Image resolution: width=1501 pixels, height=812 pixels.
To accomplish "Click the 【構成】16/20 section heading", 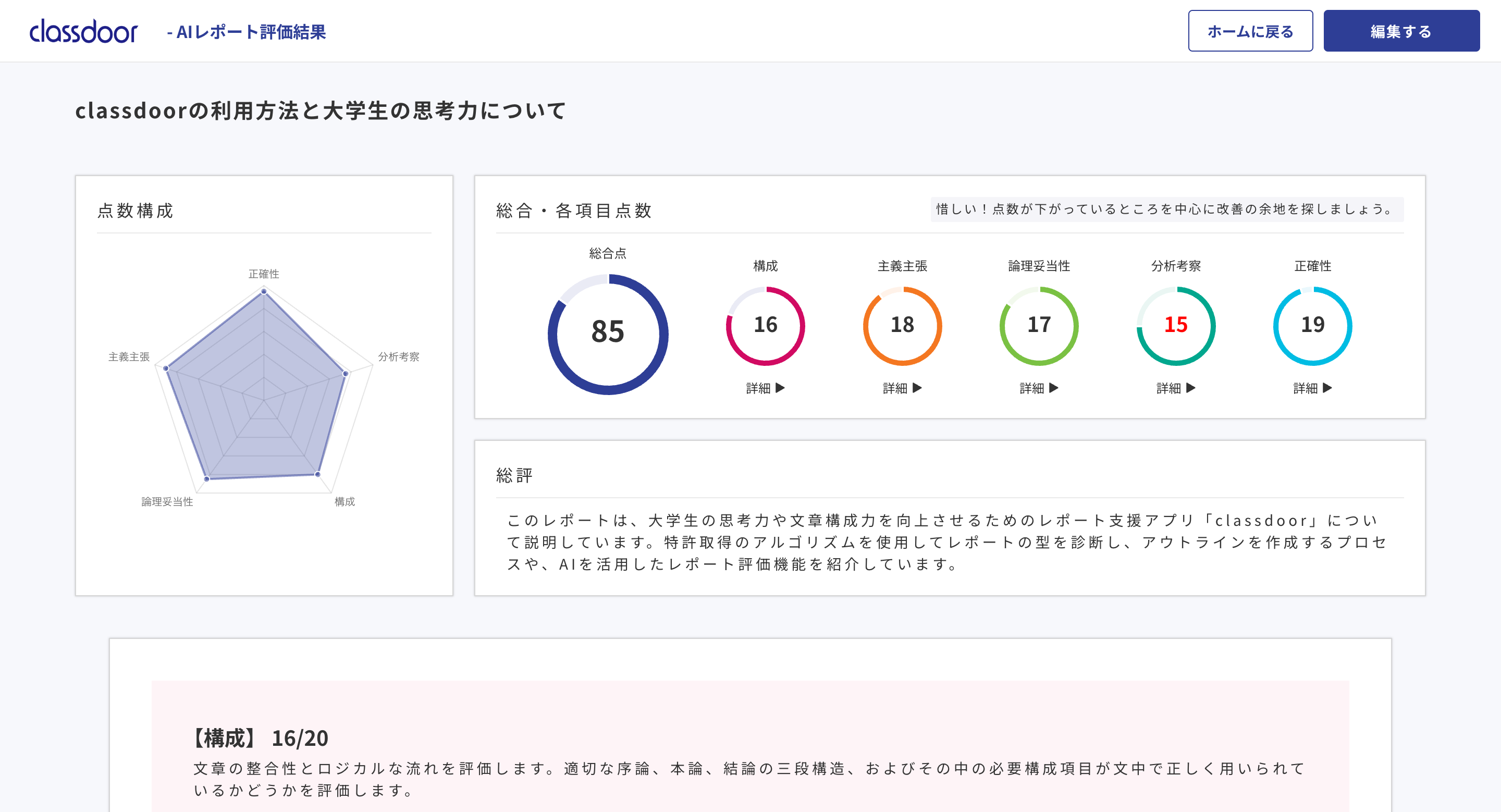I will [x=261, y=738].
